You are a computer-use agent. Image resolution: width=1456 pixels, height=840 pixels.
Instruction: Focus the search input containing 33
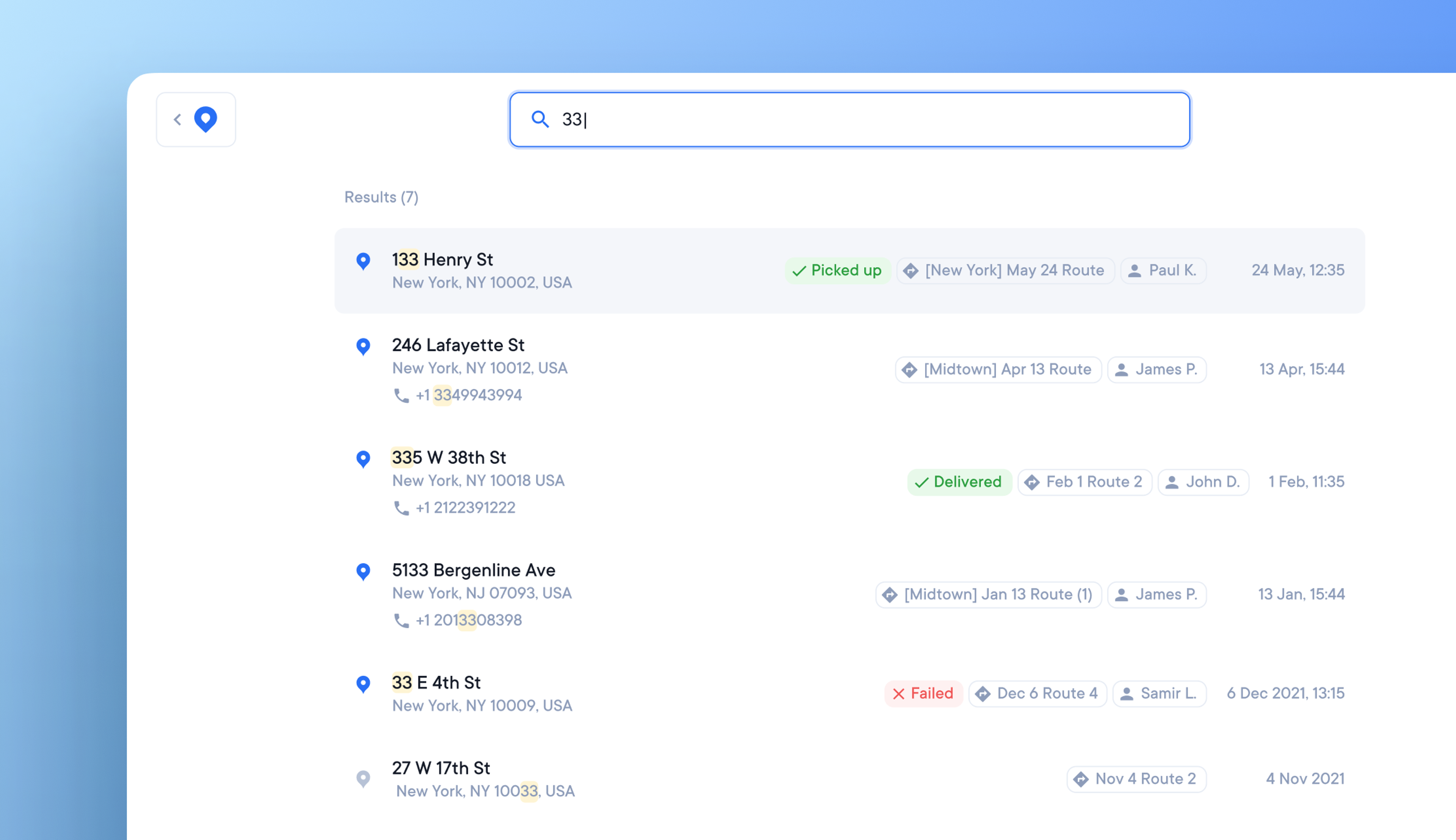coord(849,119)
